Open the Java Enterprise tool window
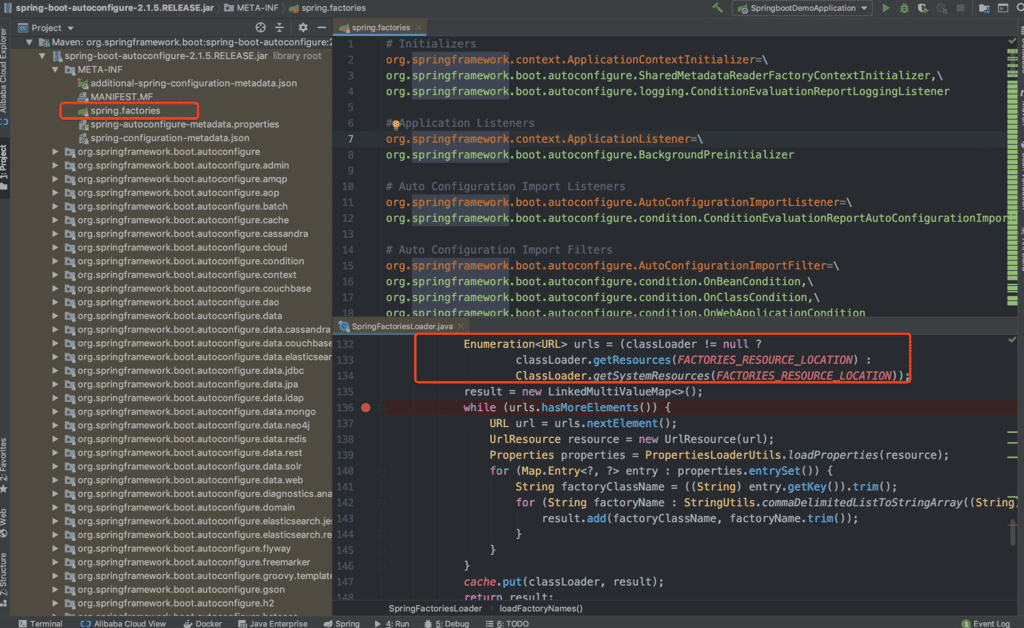 pos(272,623)
